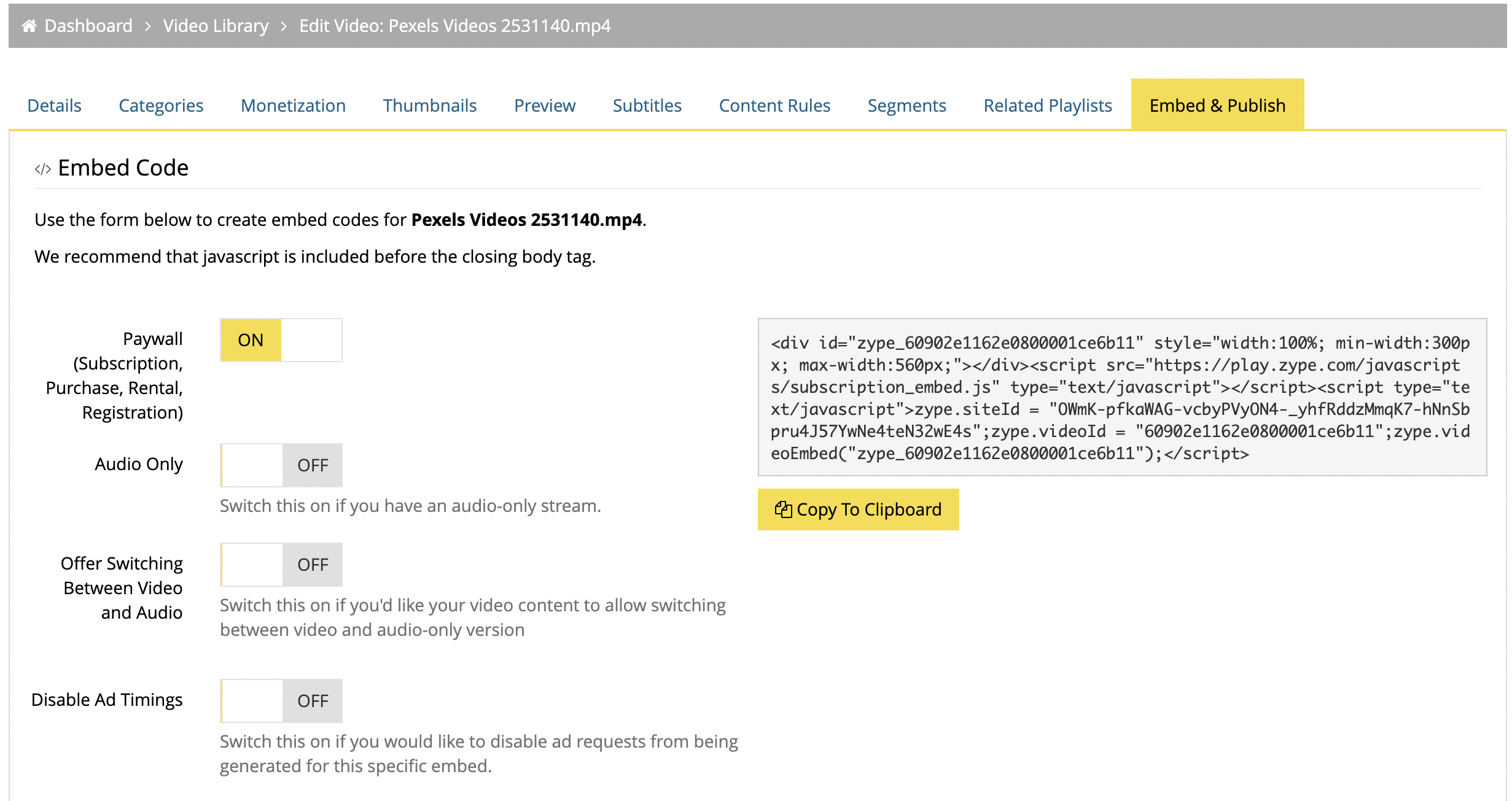Click the Audio Only label

(x=139, y=465)
